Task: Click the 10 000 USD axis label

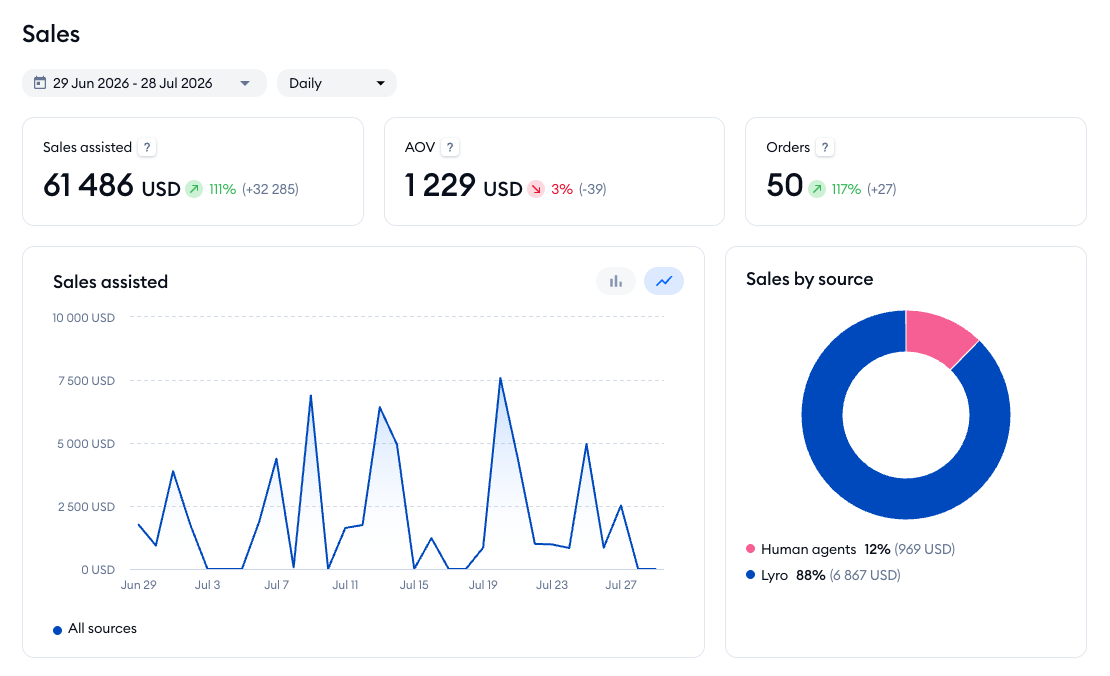Action: [x=84, y=318]
